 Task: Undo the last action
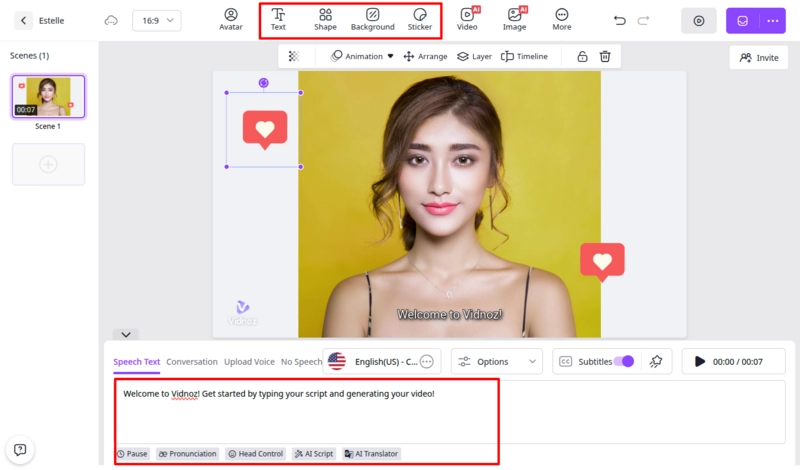click(x=619, y=20)
